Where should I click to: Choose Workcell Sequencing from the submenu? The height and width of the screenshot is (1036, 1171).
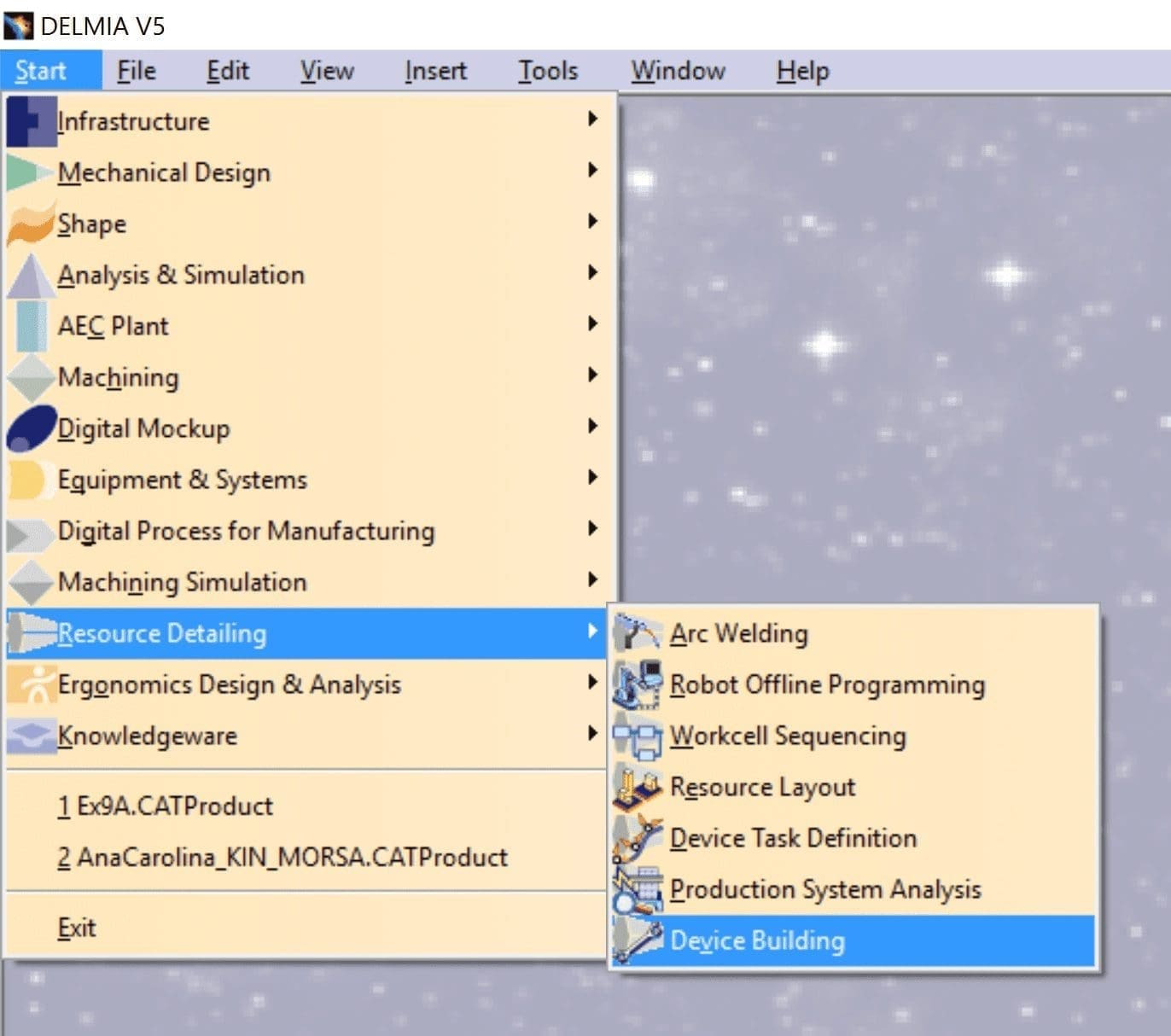(x=853, y=736)
